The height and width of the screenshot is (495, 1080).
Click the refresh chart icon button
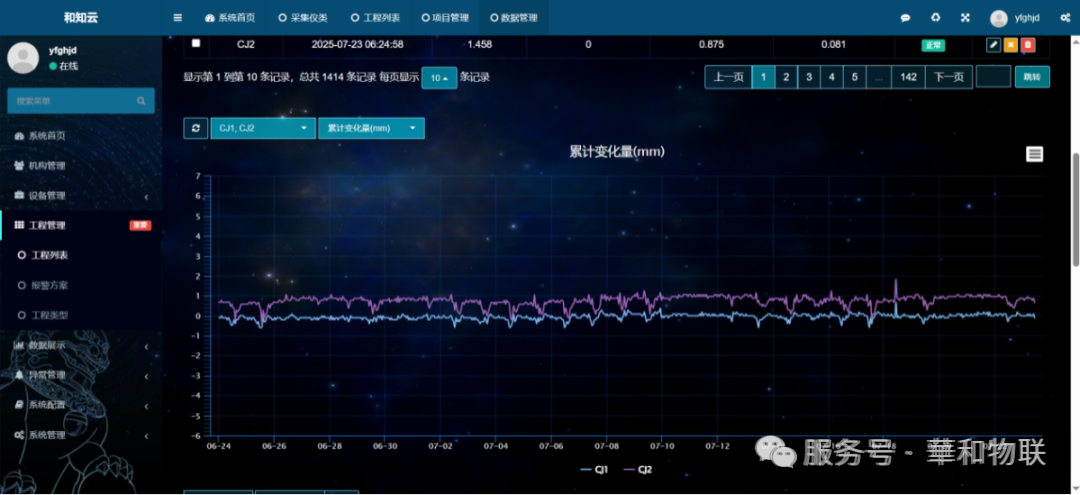(196, 128)
